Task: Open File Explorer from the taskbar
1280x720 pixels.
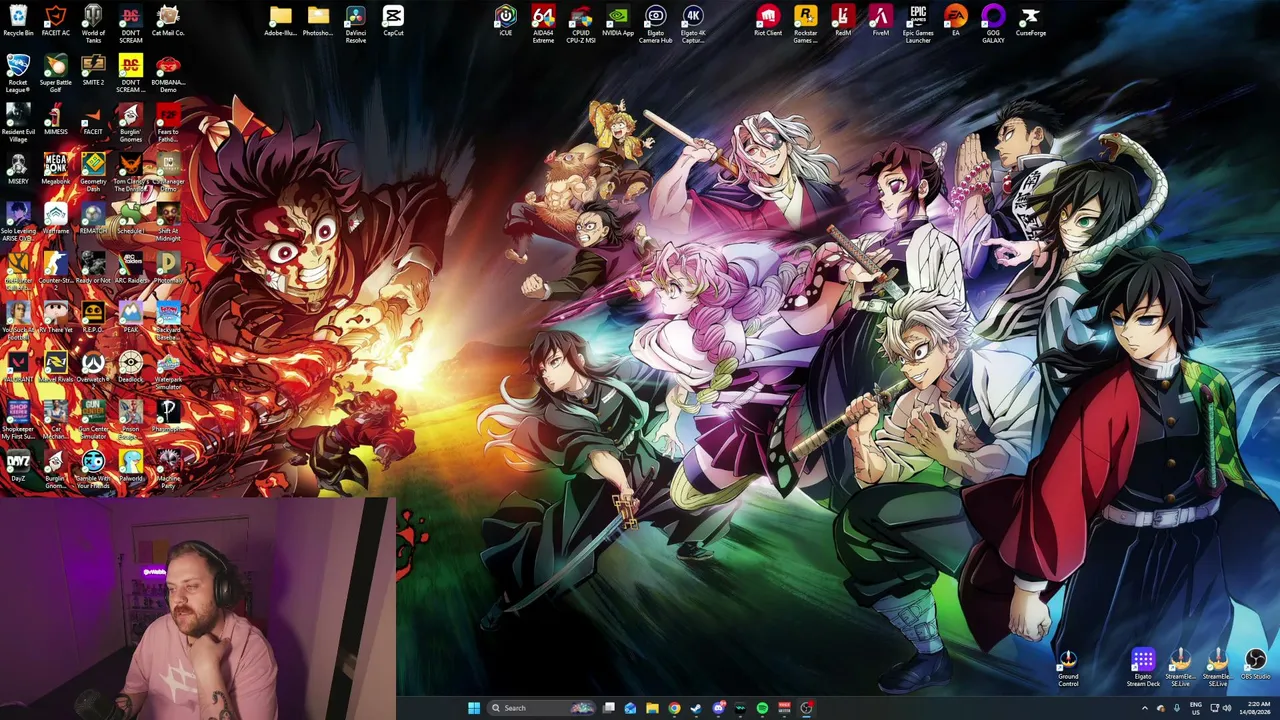Action: tap(652, 708)
